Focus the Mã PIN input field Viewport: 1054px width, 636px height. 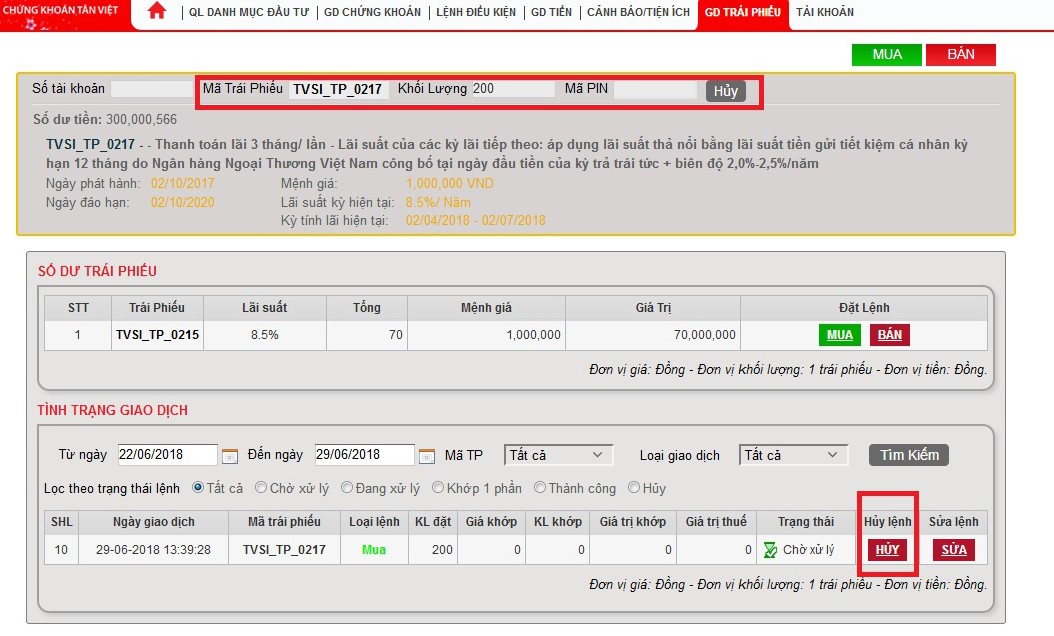pos(655,89)
